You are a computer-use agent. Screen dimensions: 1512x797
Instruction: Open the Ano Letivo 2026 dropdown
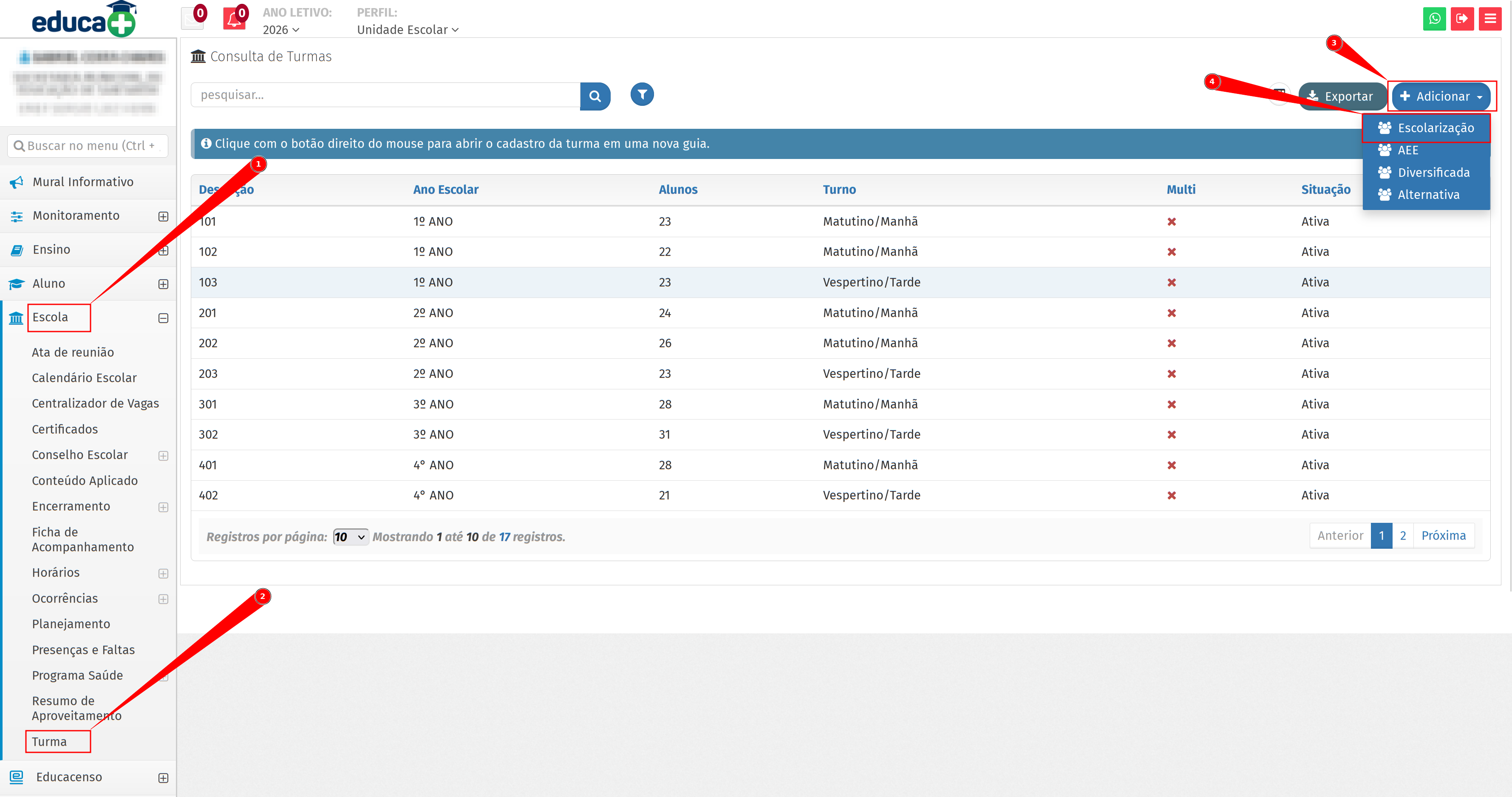click(280, 30)
